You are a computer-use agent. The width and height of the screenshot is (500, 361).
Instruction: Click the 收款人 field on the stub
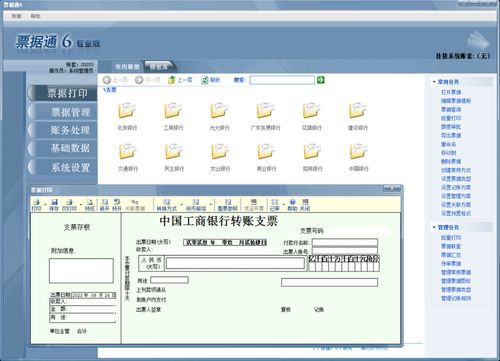(x=83, y=302)
